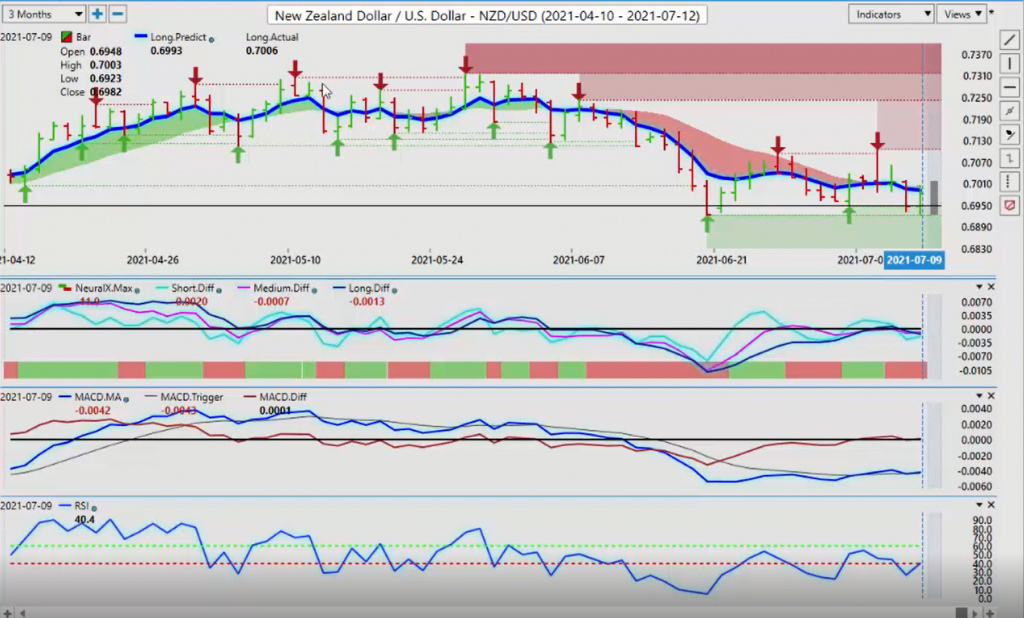The image size is (1024, 618).
Task: Zoom in with the blue plus button
Action: pyautogui.click(x=97, y=14)
